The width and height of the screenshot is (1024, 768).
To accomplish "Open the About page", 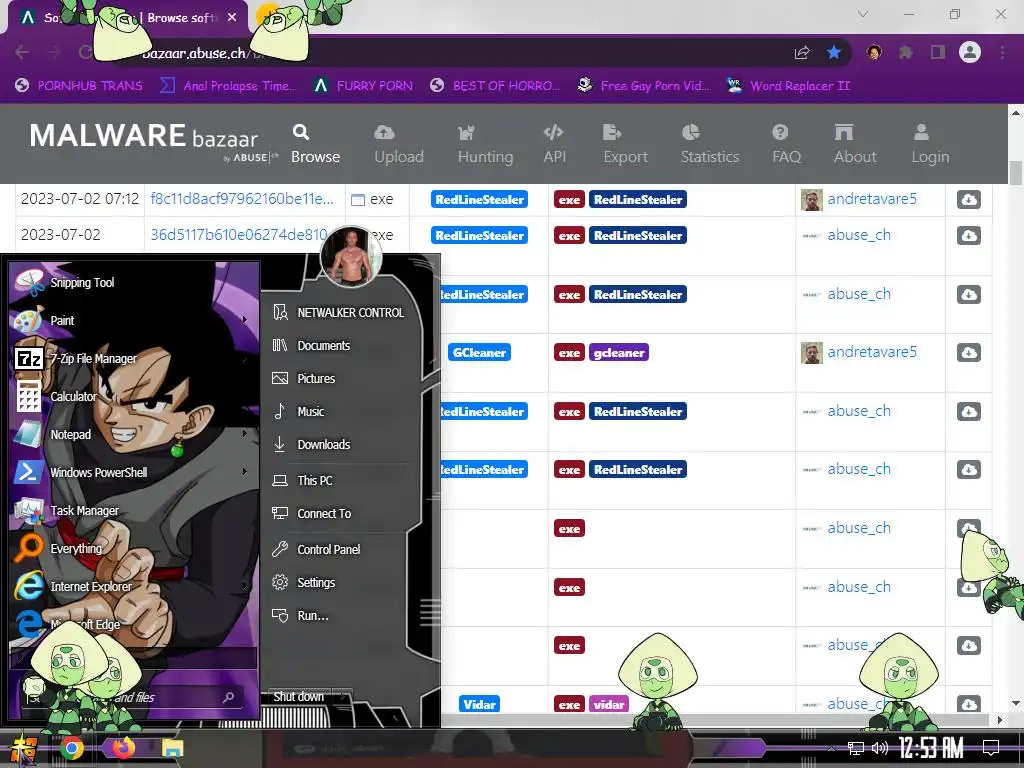I will coord(855,144).
